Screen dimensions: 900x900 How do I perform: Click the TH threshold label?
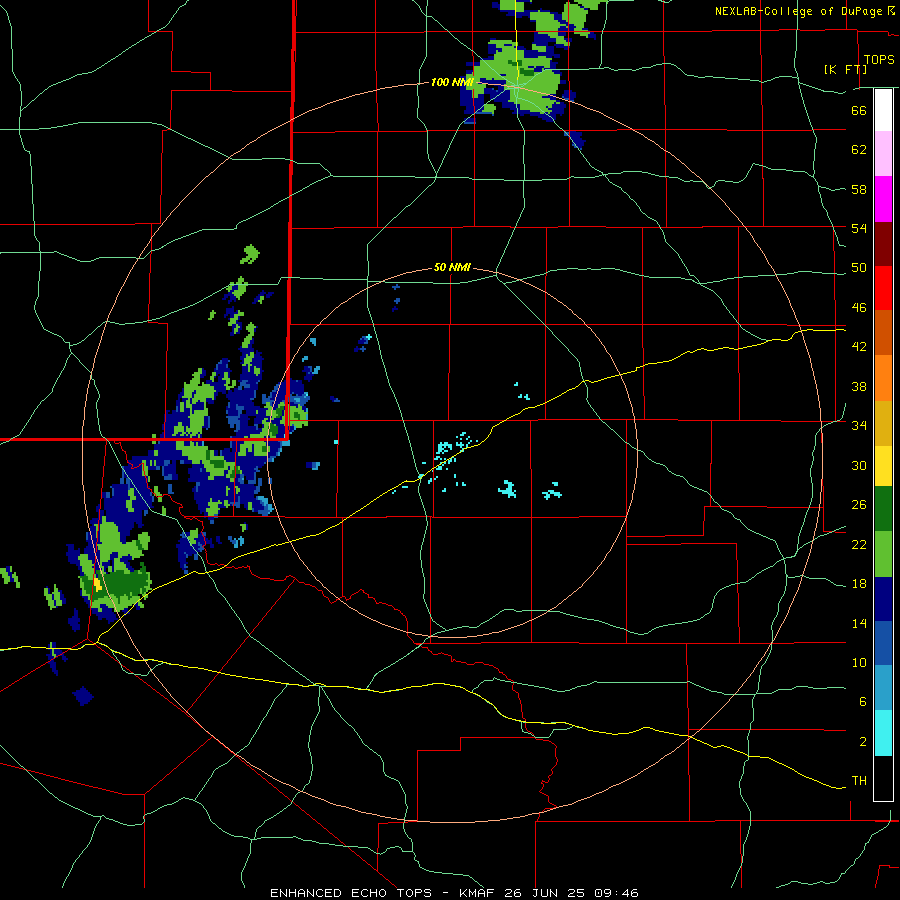tap(859, 781)
